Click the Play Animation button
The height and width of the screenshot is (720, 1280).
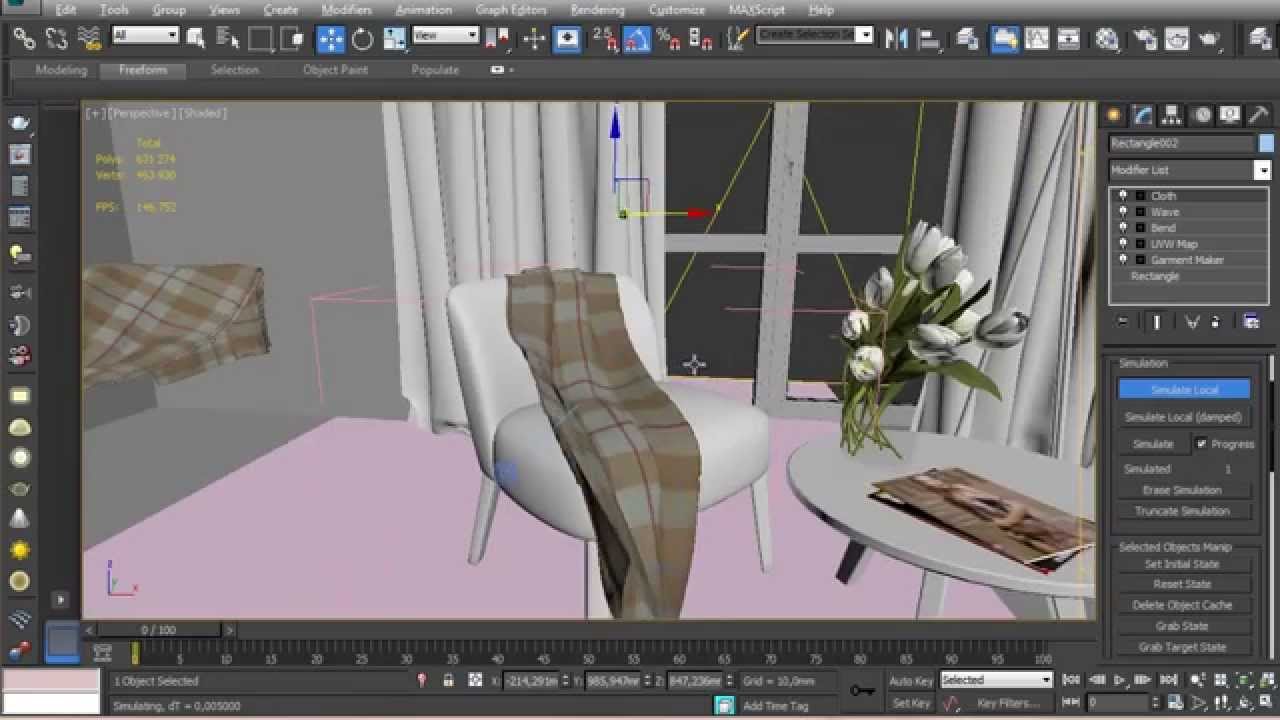point(1120,680)
